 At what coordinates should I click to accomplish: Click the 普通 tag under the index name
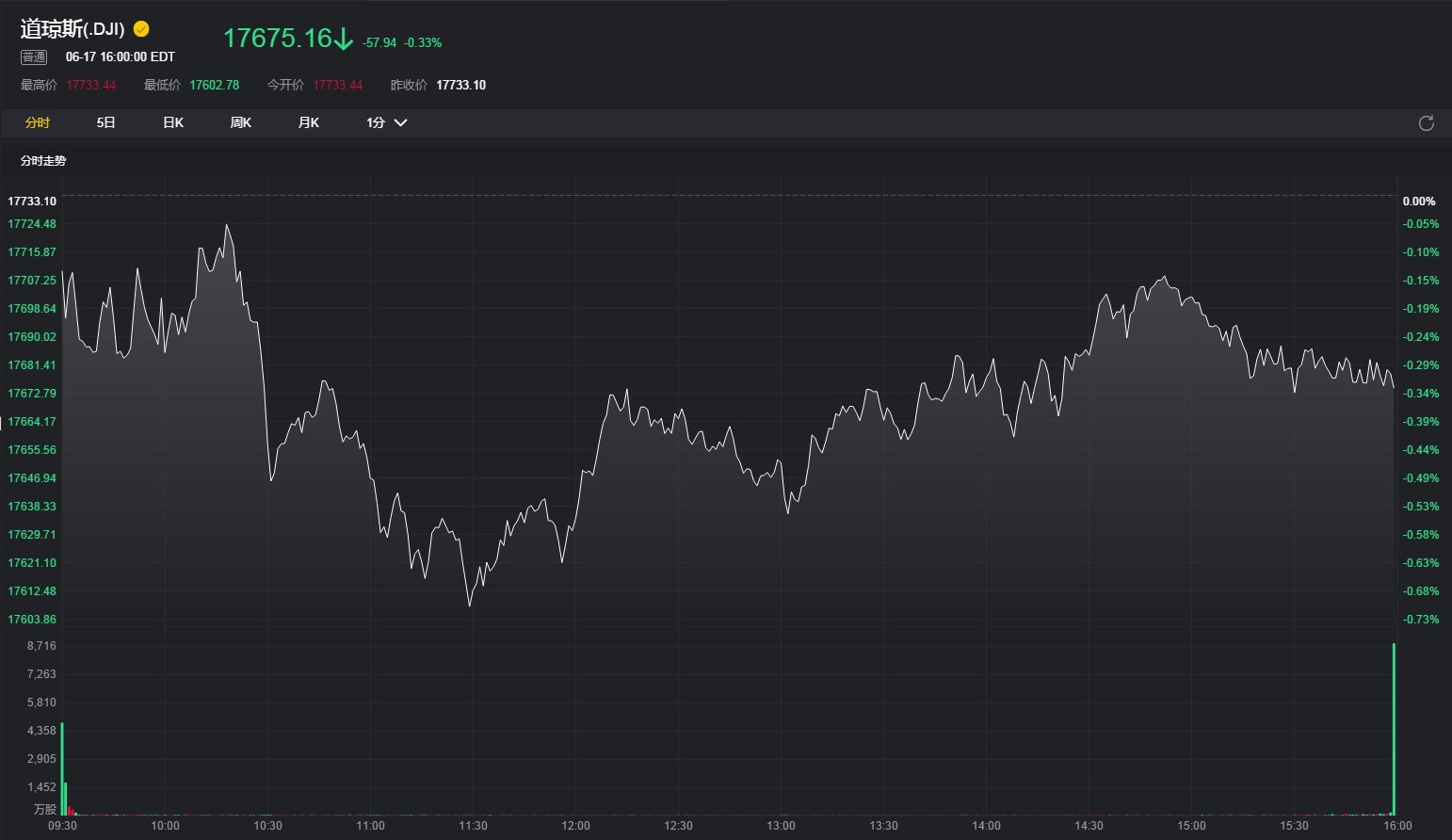[34, 57]
